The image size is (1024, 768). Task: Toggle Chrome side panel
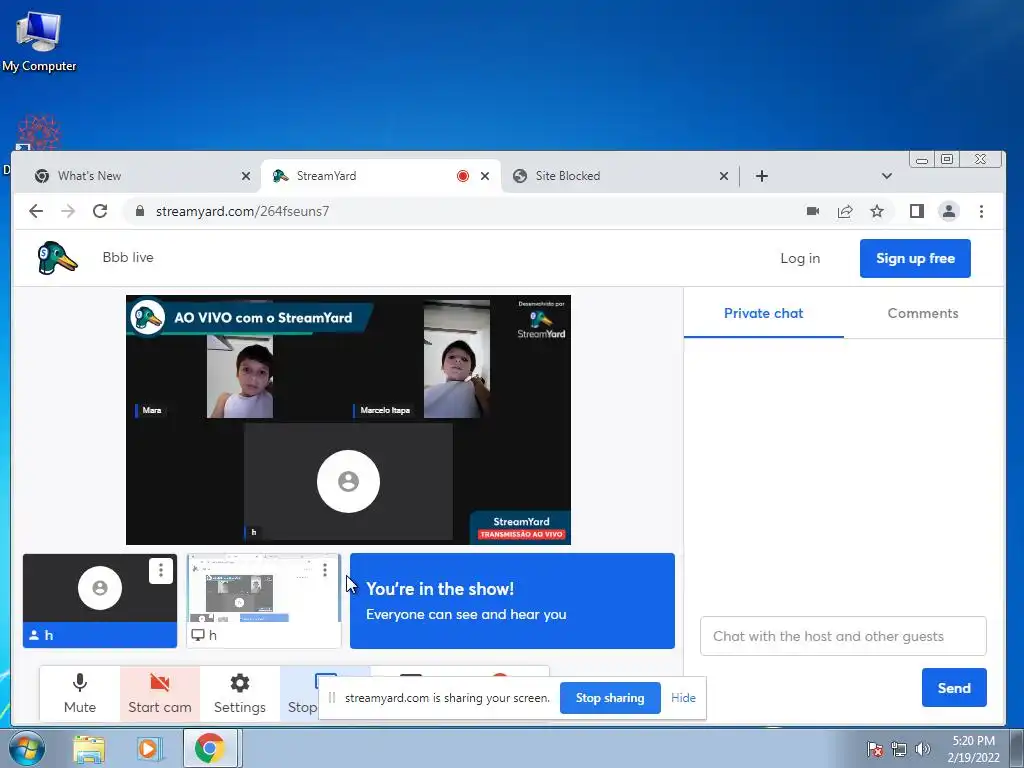tap(916, 211)
